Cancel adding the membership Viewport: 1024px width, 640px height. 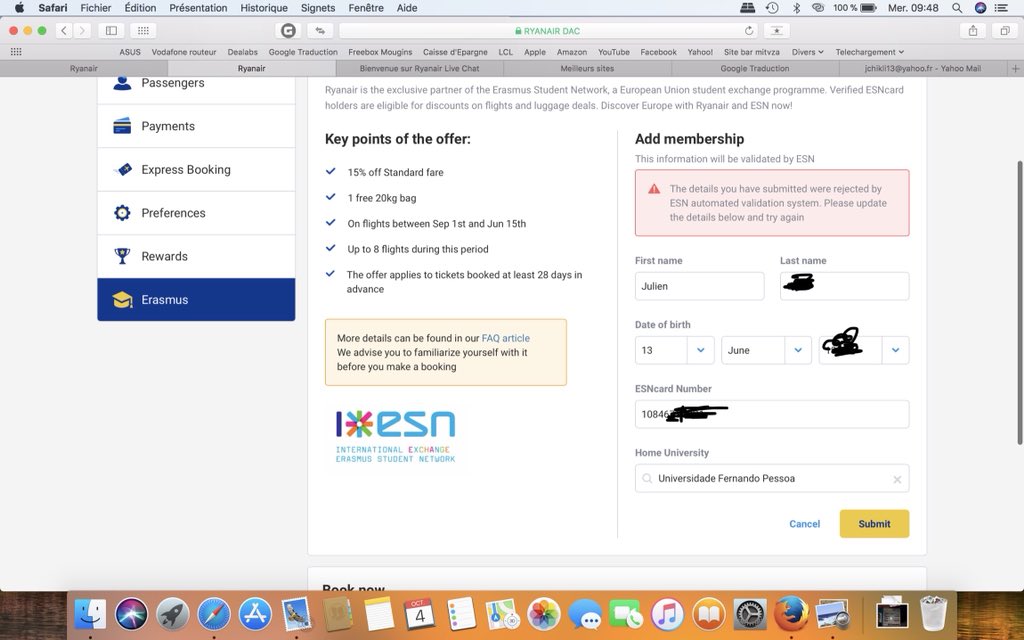(x=804, y=524)
